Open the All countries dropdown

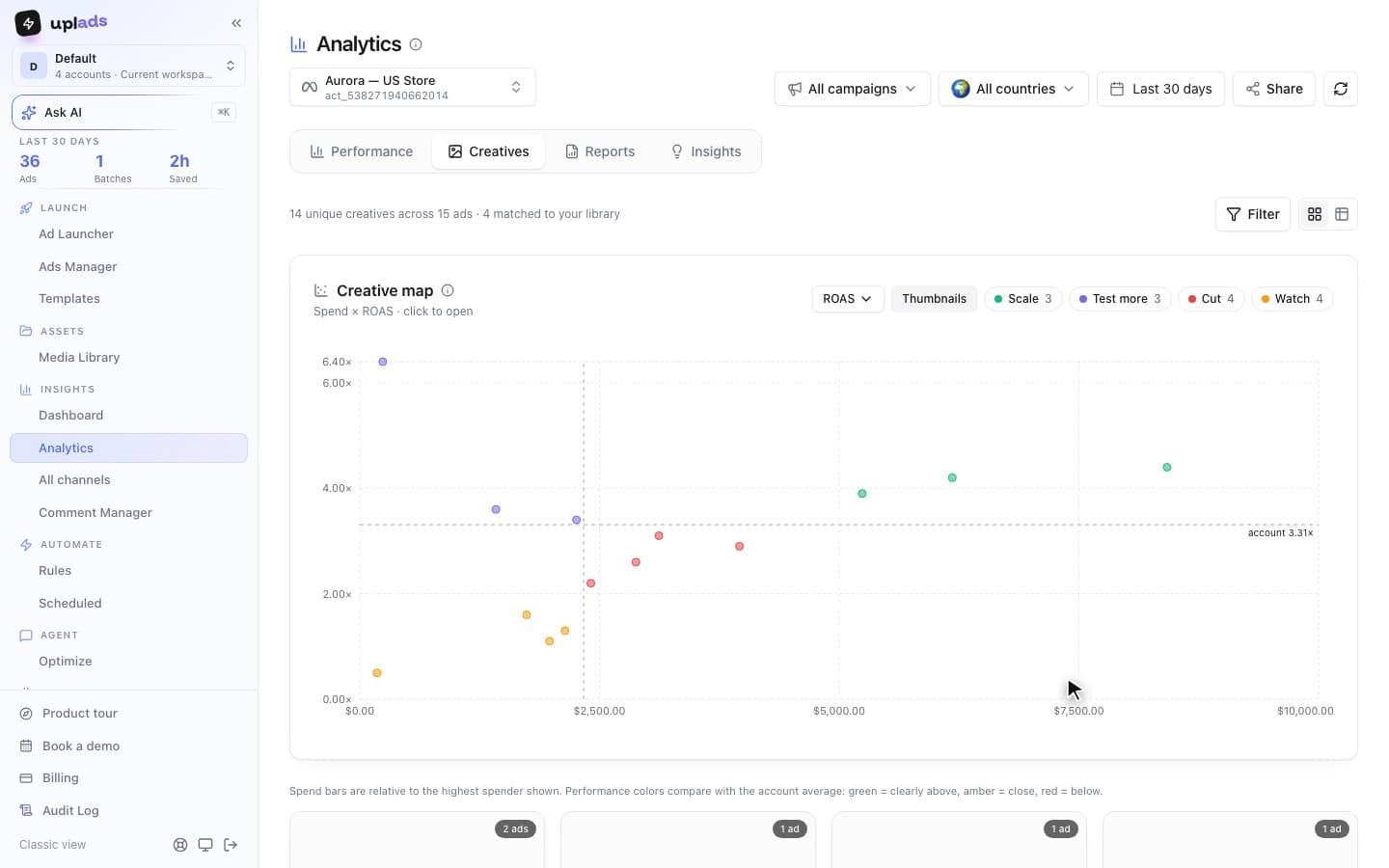point(1014,89)
